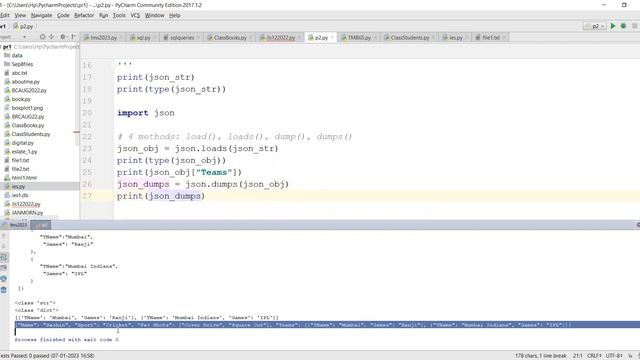The image size is (640, 360).
Task: Select digital.py in the project tree
Action: [22, 143]
